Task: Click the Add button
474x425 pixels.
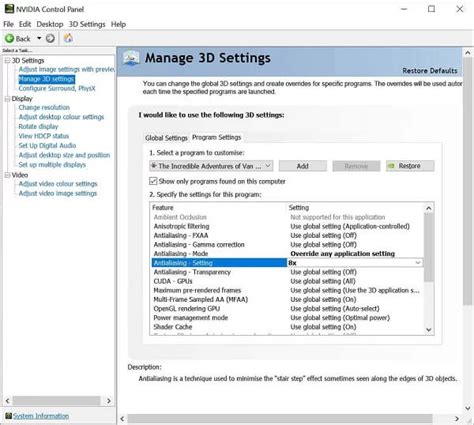Action: coord(303,166)
